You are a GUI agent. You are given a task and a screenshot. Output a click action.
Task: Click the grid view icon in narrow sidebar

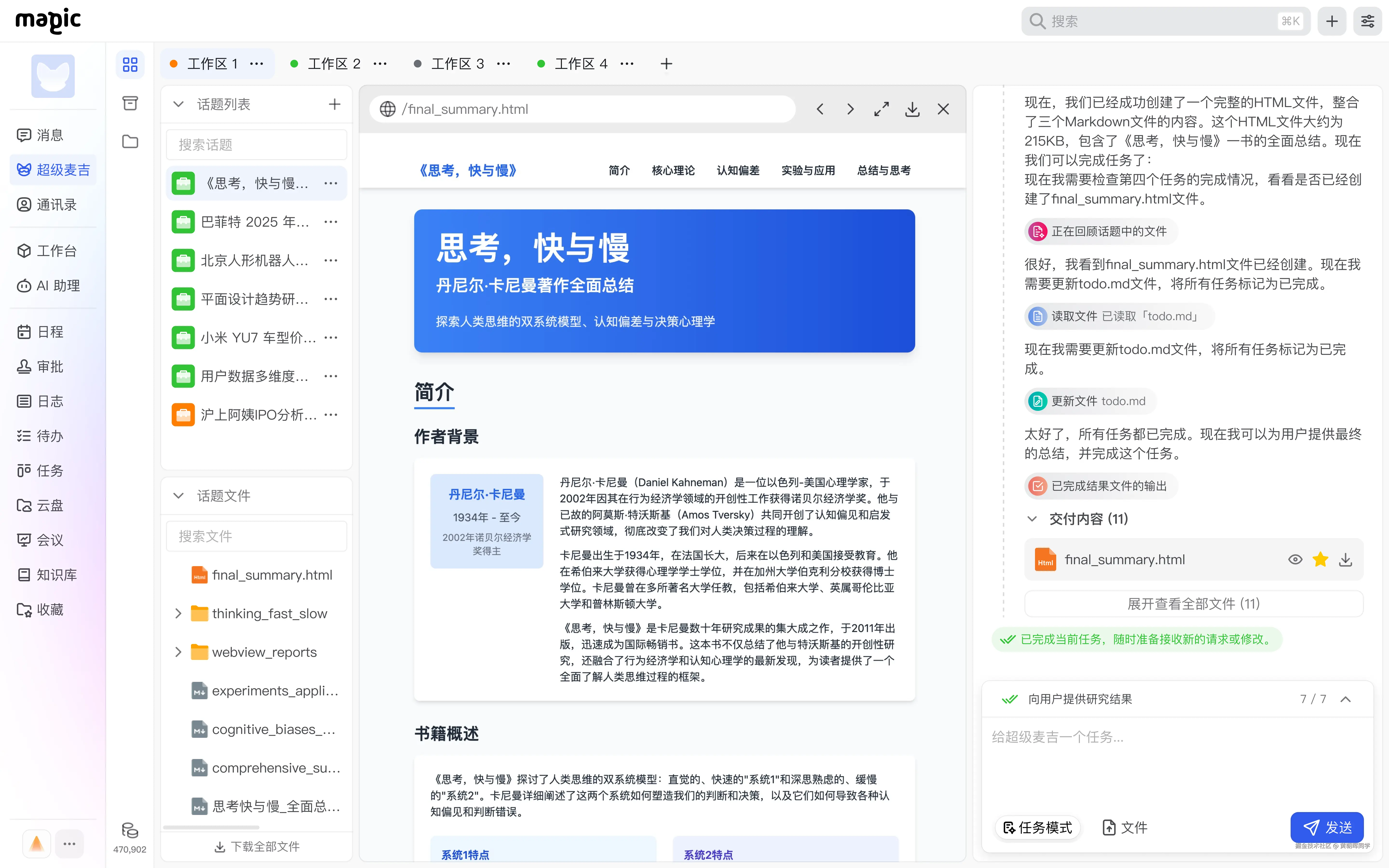[x=130, y=64]
